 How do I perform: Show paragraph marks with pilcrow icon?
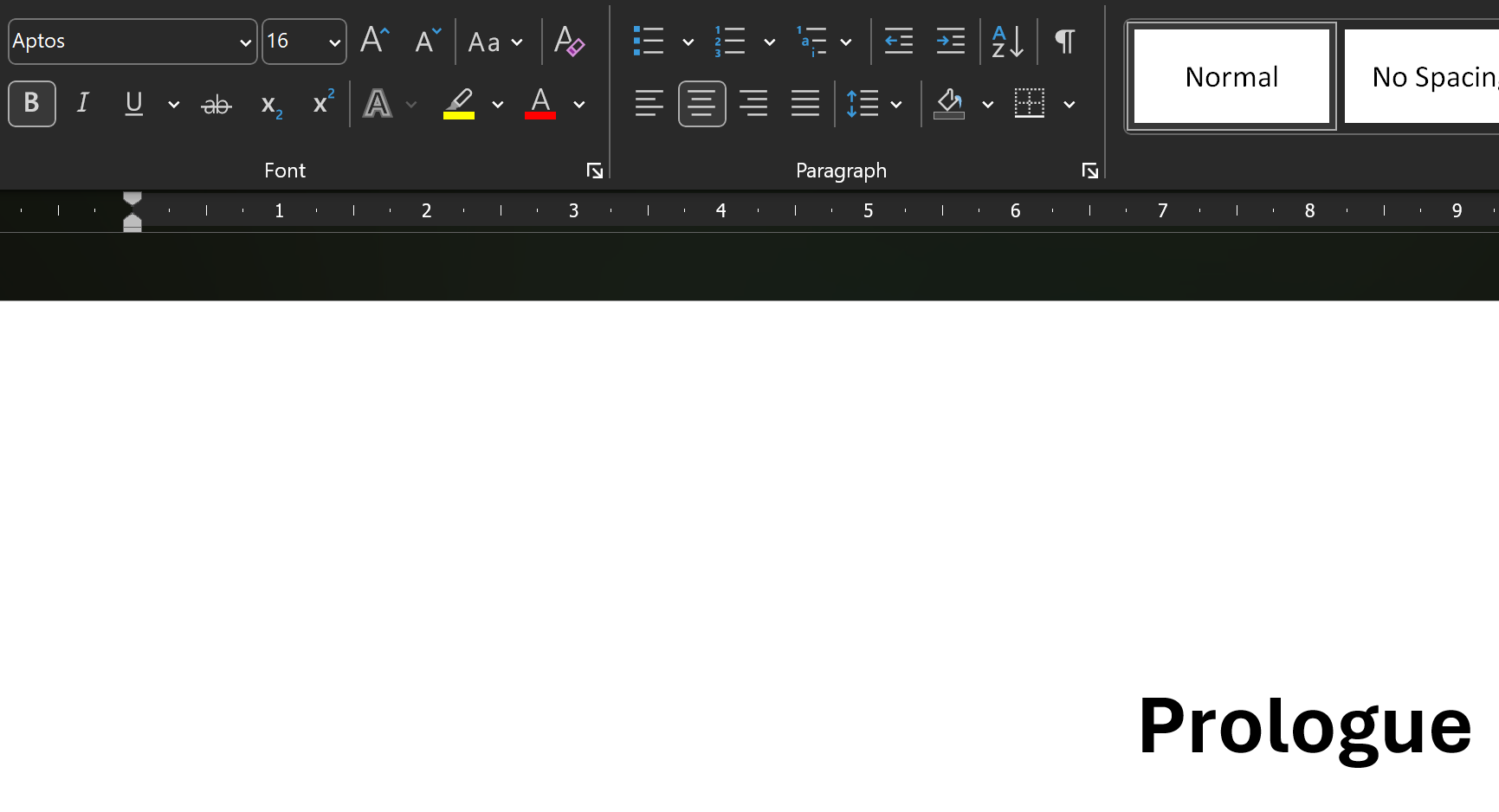click(x=1064, y=42)
